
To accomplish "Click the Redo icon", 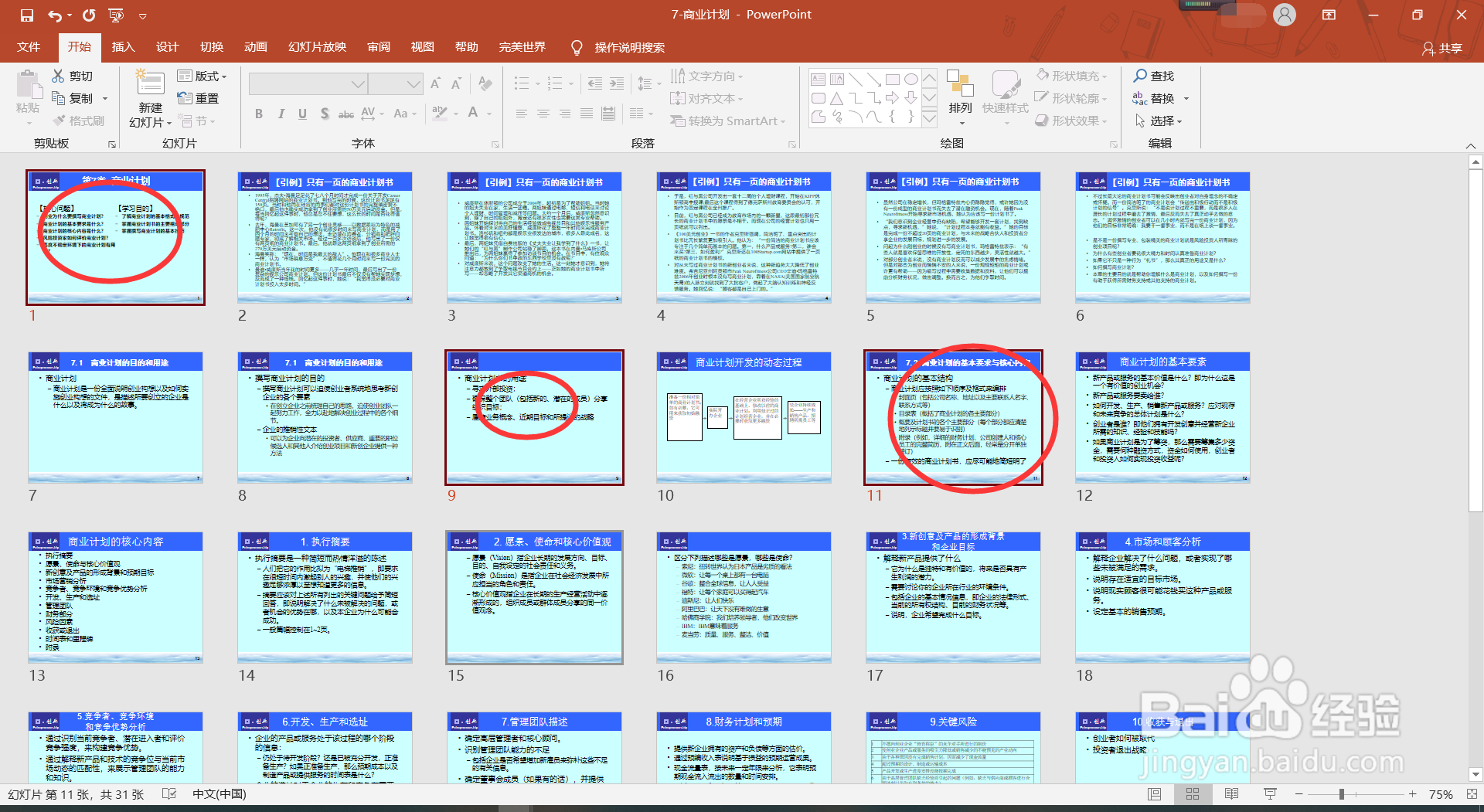I will (x=89, y=15).
